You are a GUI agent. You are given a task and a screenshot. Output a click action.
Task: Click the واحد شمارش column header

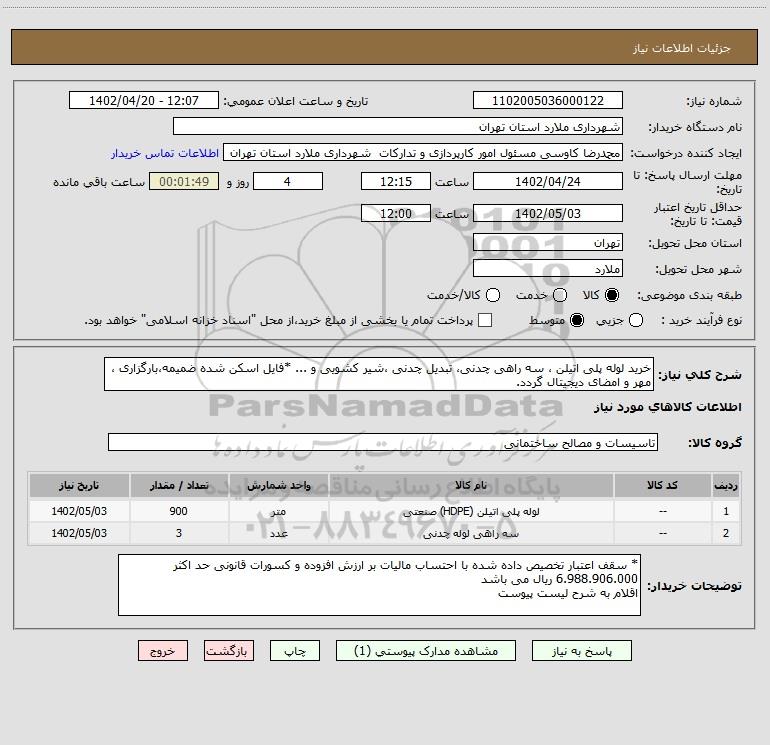(x=278, y=485)
